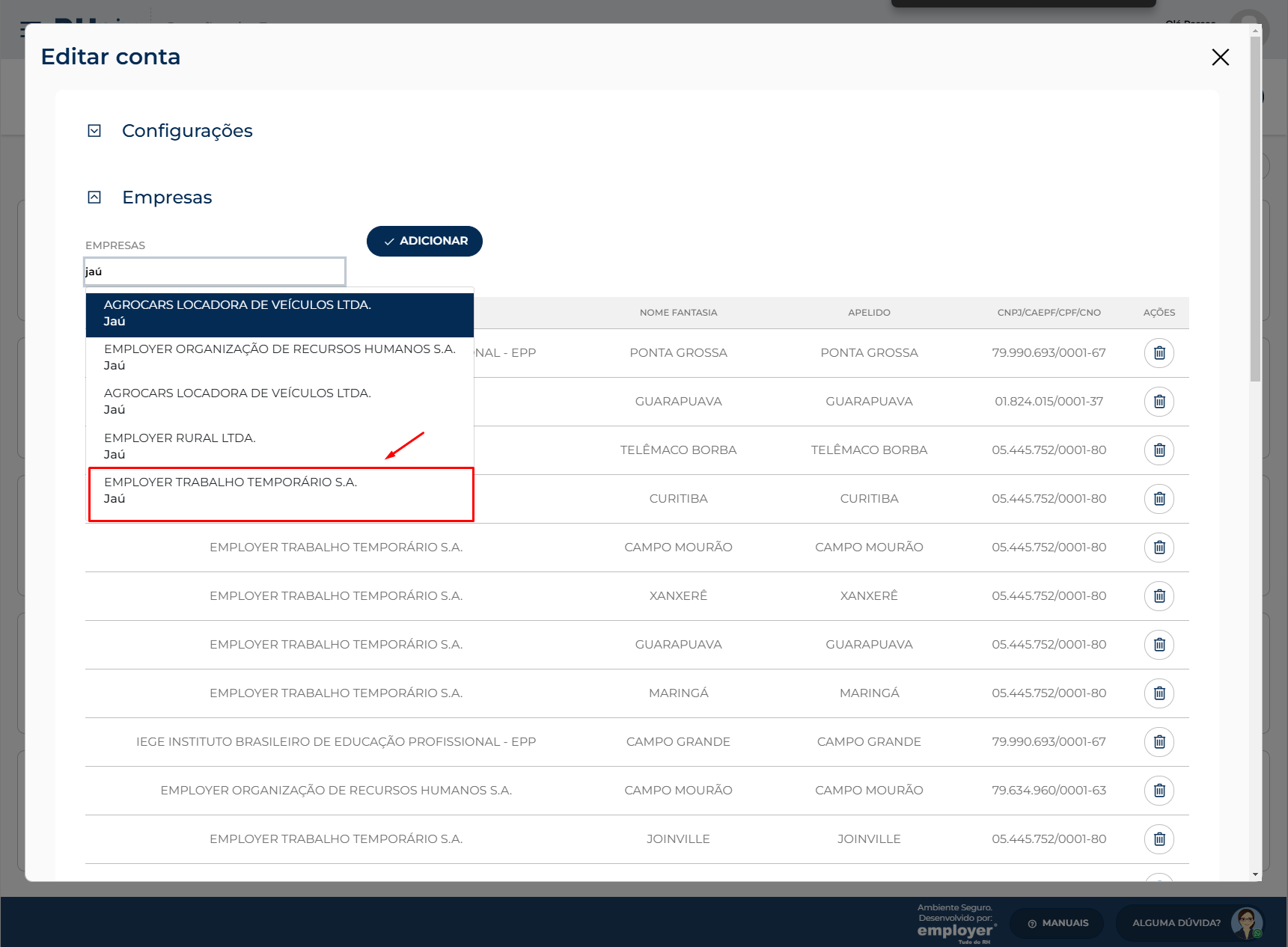Open the MANUAIS button in footer
Viewport: 1288px width, 947px height.
coord(1057,923)
